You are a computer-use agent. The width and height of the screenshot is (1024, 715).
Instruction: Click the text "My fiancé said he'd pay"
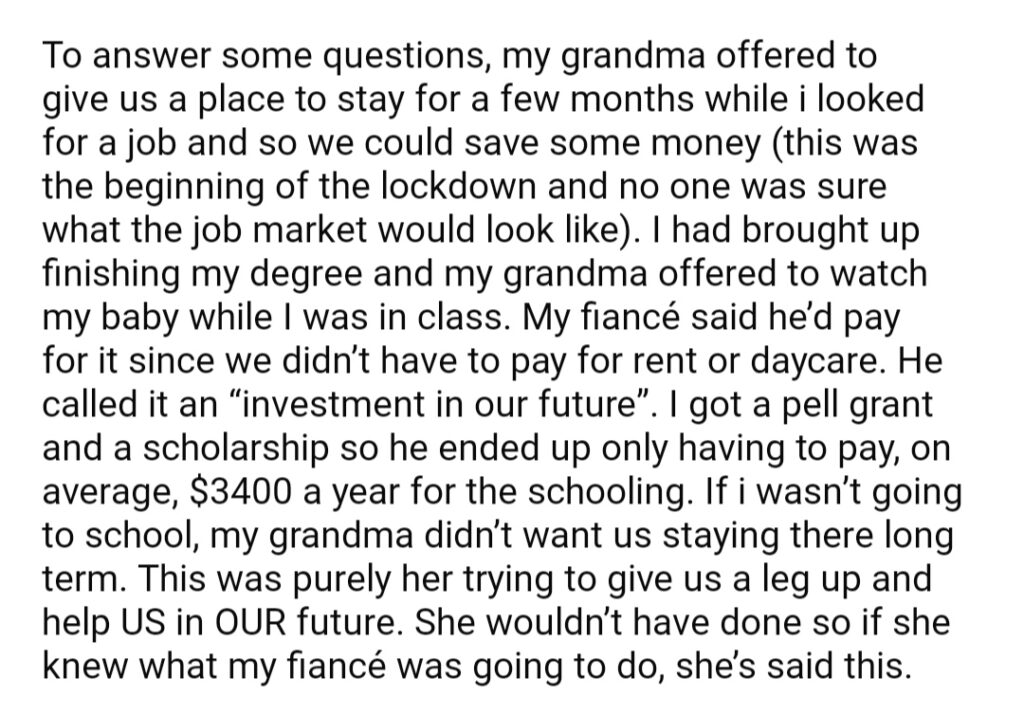point(711,317)
